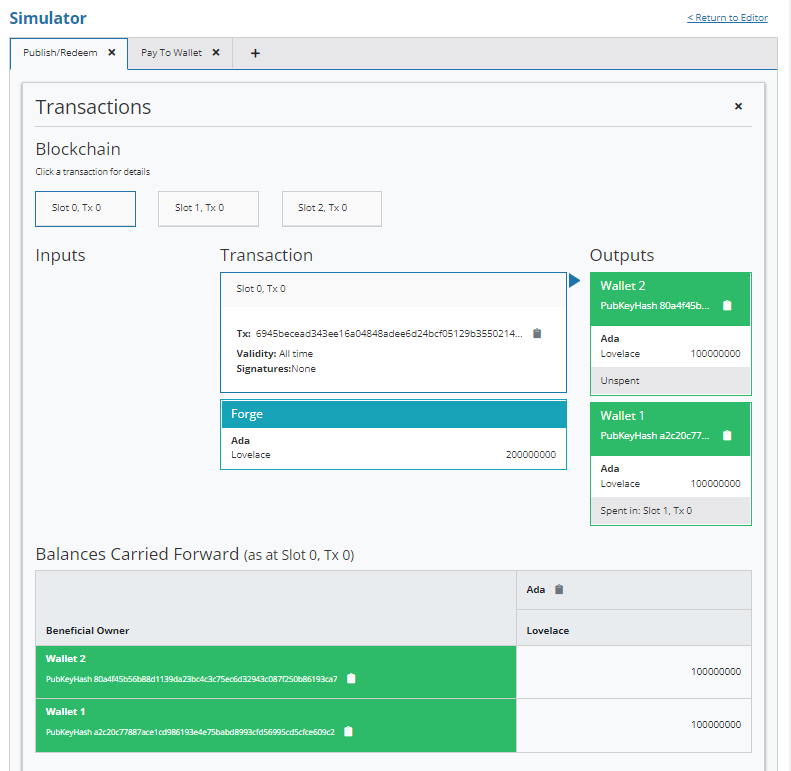Image resolution: width=791 pixels, height=771 pixels.
Task: Select the Publish/Redeem tab
Action: pyautogui.click(x=60, y=53)
